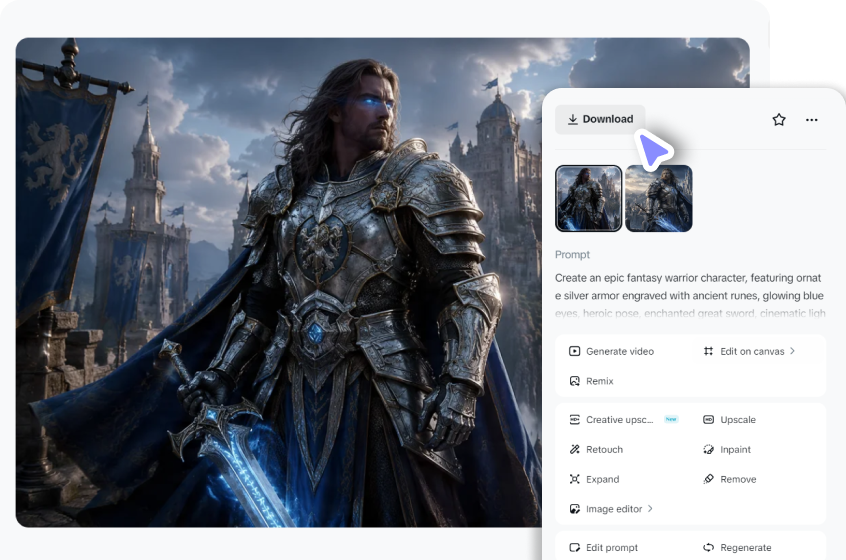This screenshot has width=846, height=560.
Task: Click the download arrow icon
Action: click(x=572, y=119)
